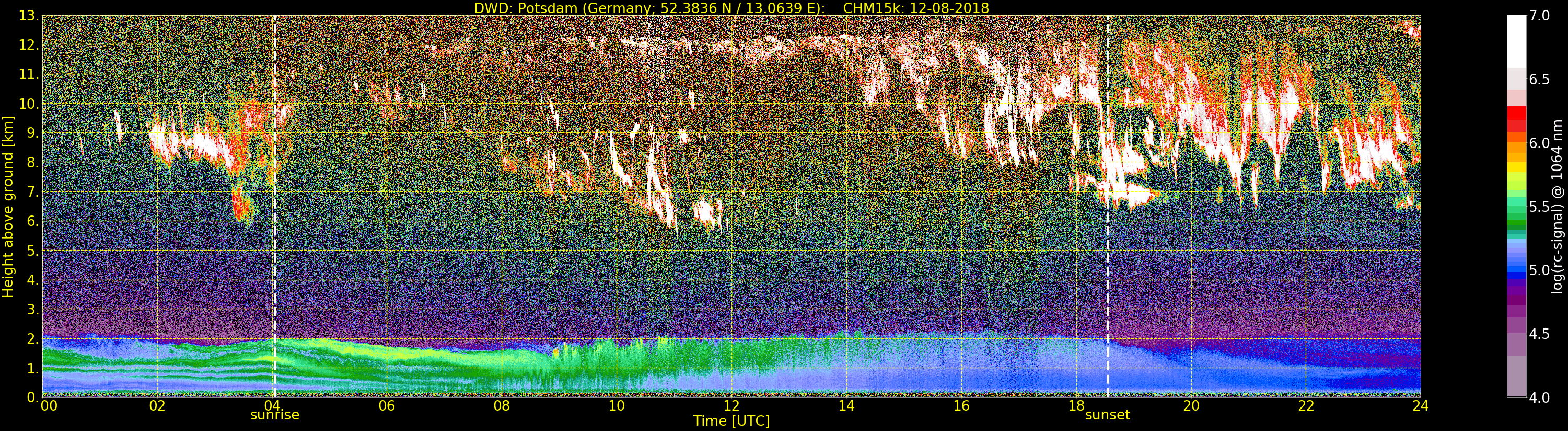Click the 'CHM15k: 12-08-2018' title text
Screen dimensions: 1568x431
[916, 8]
